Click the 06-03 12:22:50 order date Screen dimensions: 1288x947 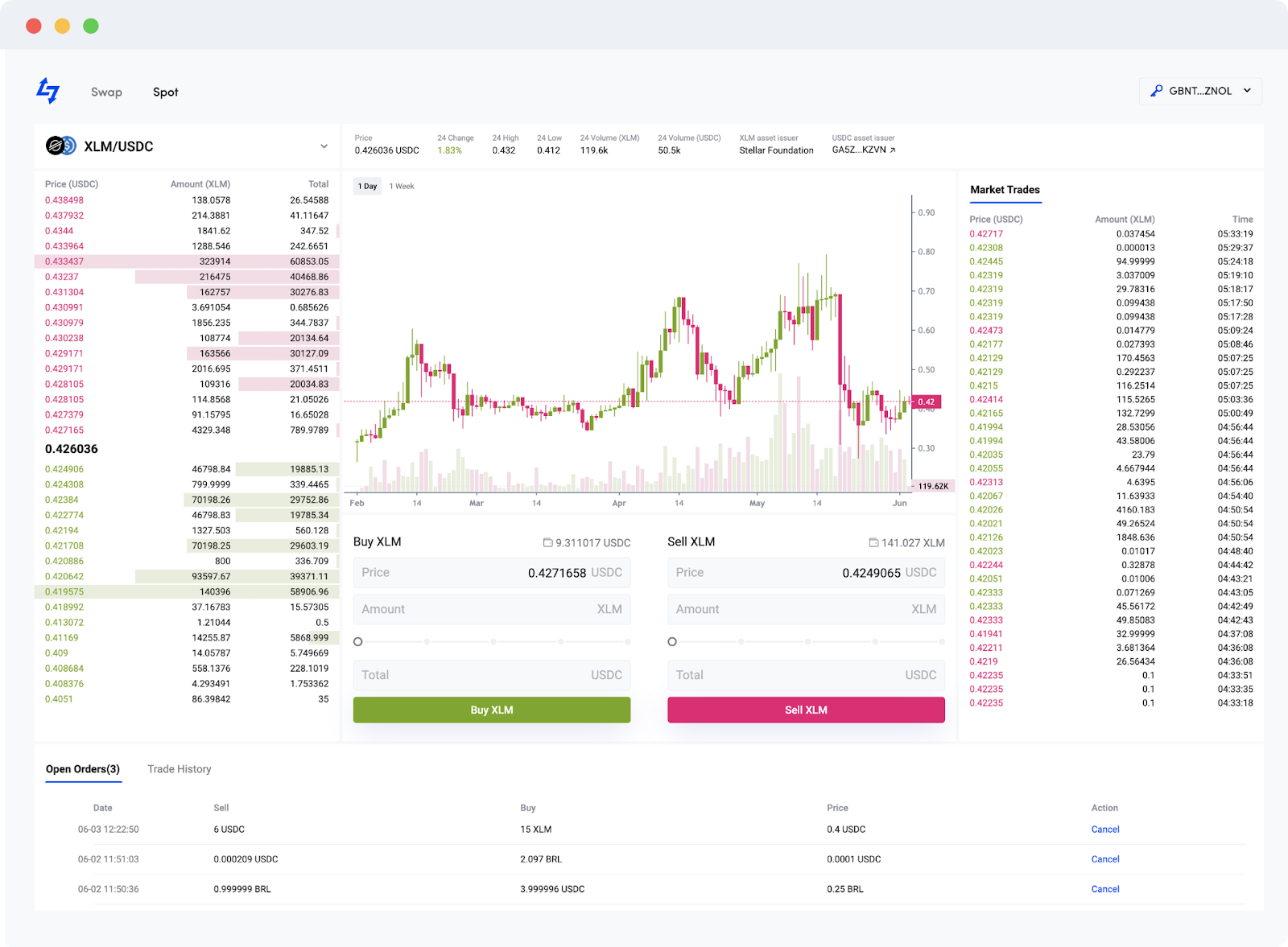coord(108,830)
